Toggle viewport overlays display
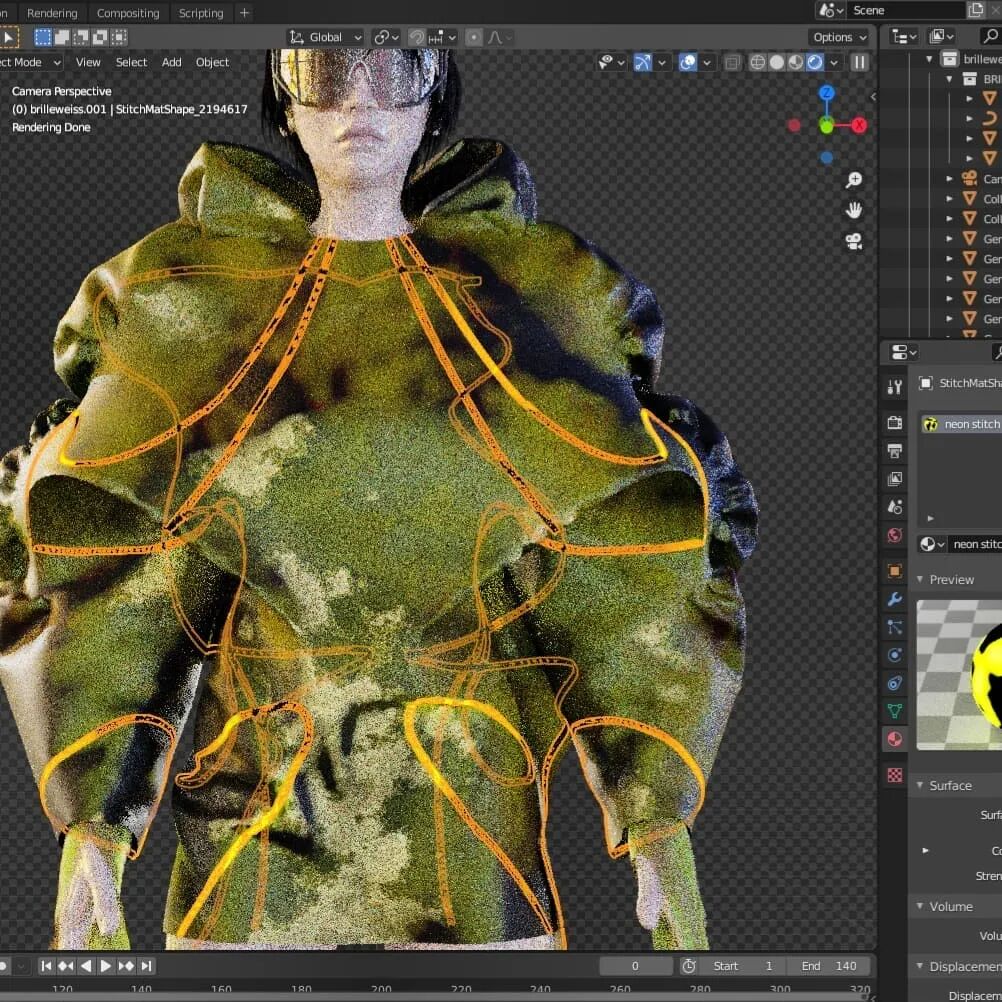The height and width of the screenshot is (1002, 1002). 688,62
